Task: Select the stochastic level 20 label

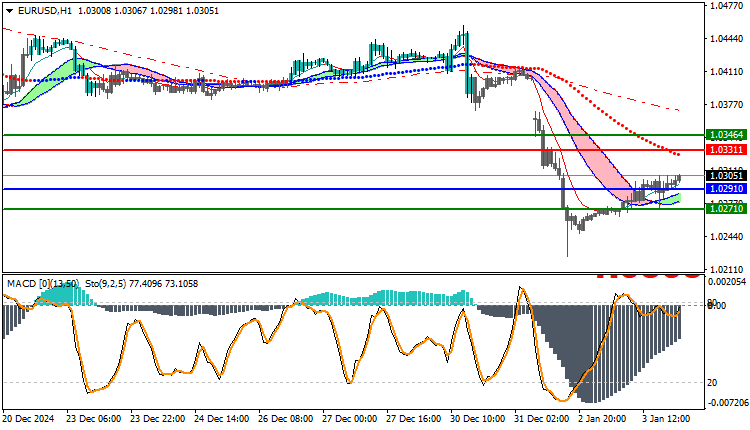Action: point(712,383)
